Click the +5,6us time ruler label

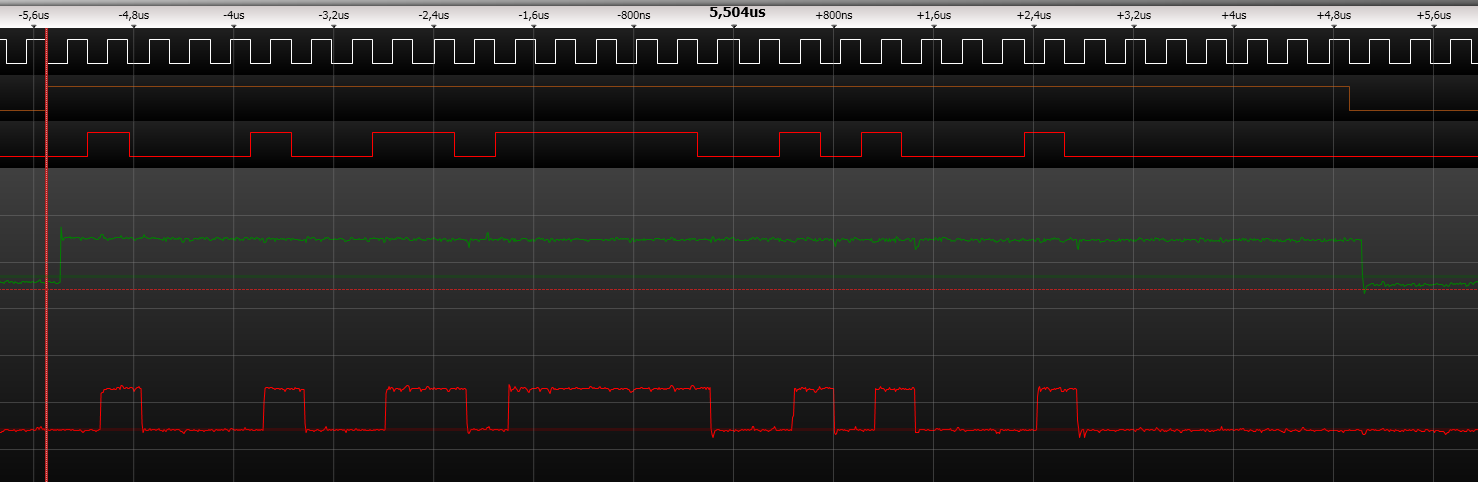click(1434, 15)
